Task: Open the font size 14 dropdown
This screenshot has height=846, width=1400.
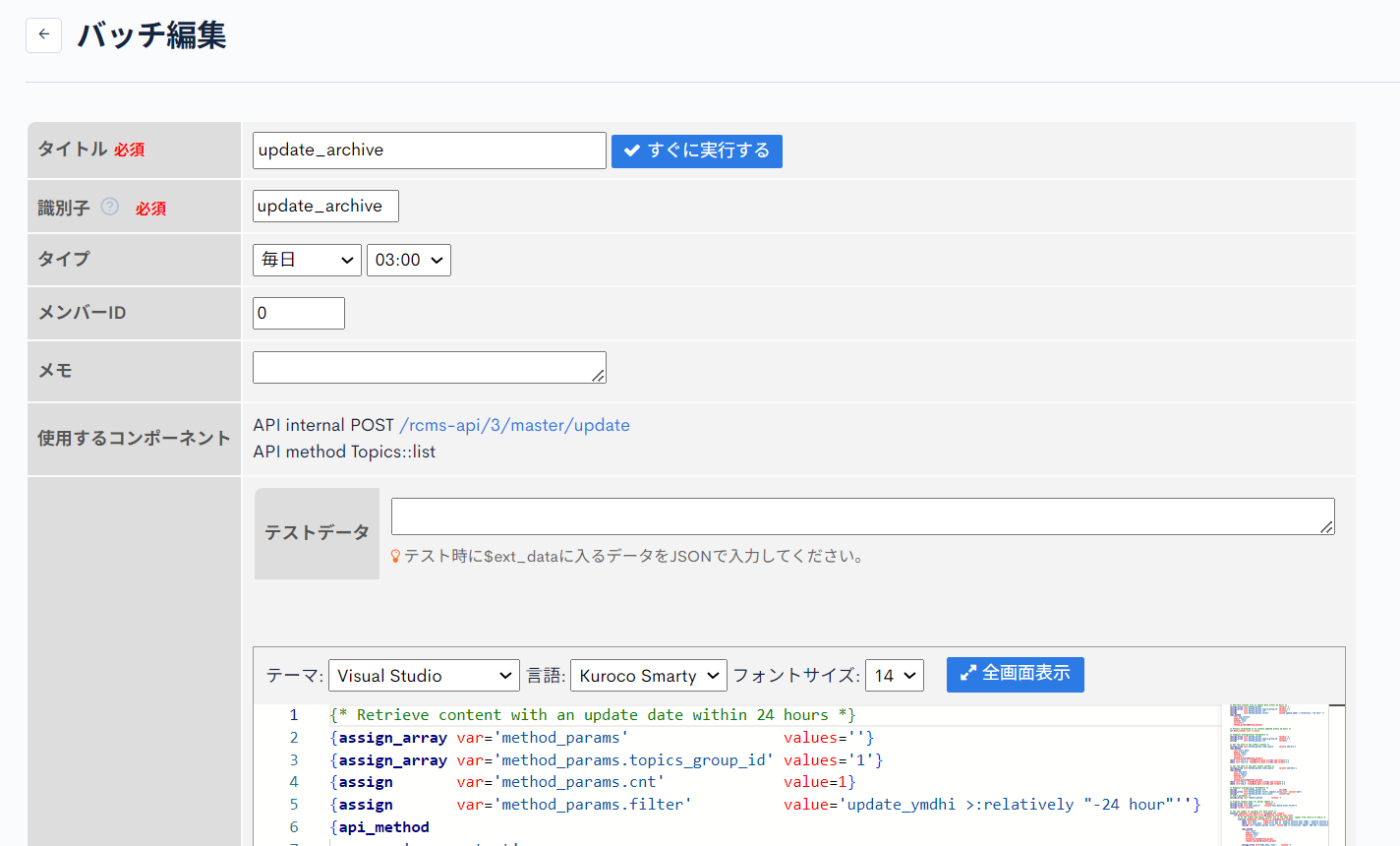Action: [895, 676]
